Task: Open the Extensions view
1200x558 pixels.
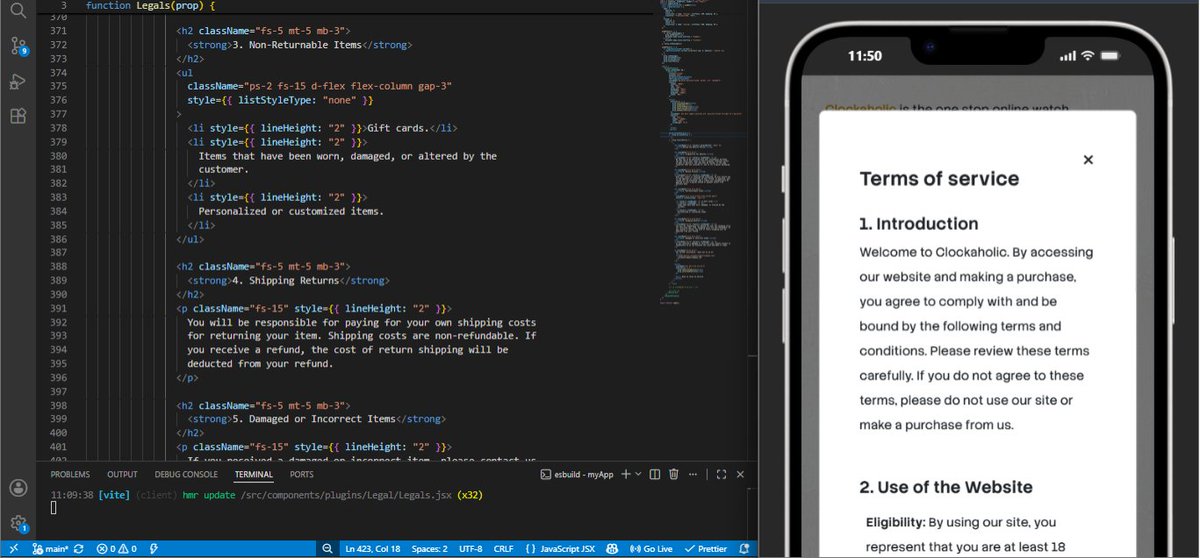Action: tap(17, 115)
